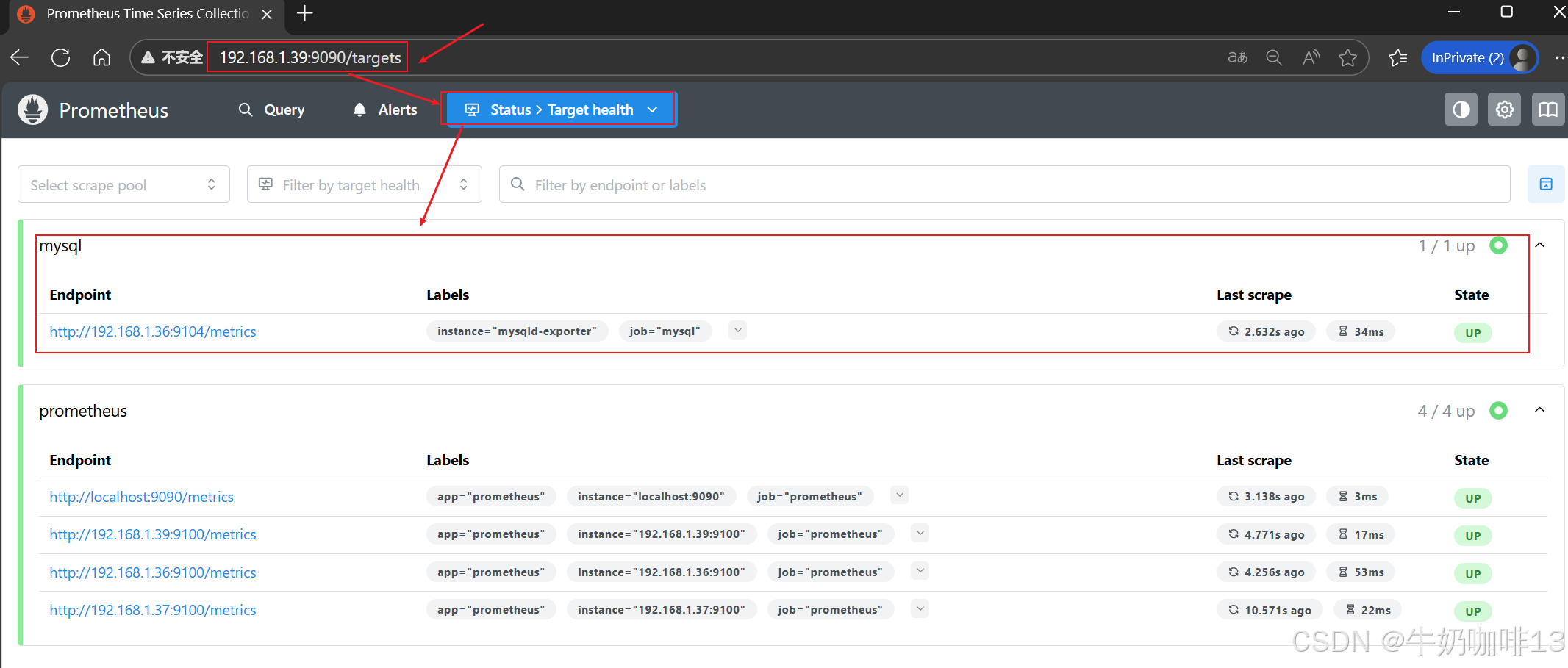Click the UP state badge for mysql

(x=1473, y=333)
